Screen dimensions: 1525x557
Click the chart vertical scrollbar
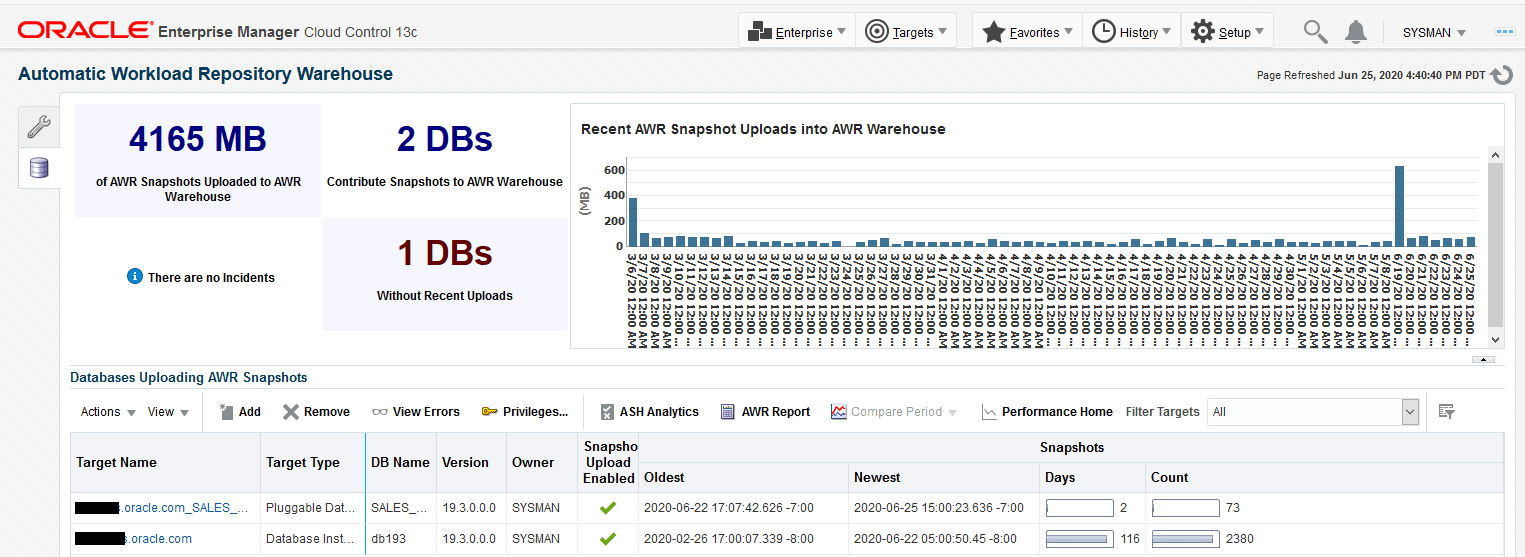(1495, 245)
